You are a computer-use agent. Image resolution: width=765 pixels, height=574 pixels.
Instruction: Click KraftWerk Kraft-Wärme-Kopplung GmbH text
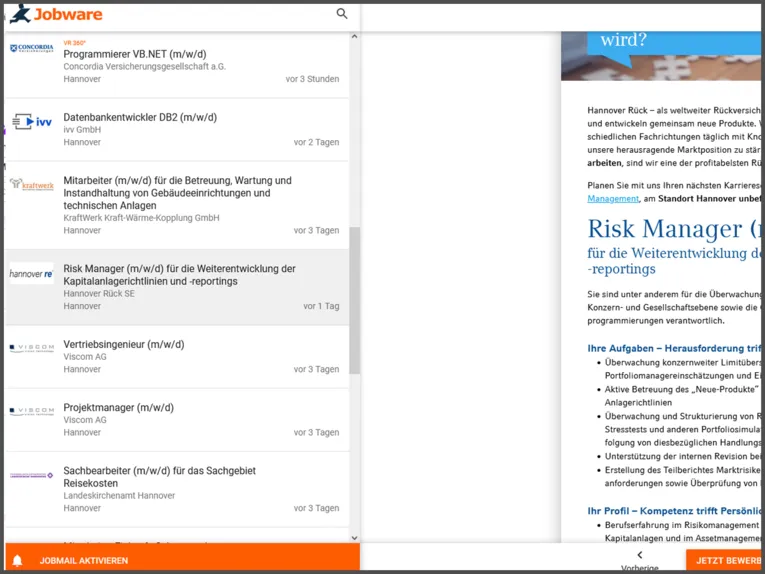(x=141, y=218)
